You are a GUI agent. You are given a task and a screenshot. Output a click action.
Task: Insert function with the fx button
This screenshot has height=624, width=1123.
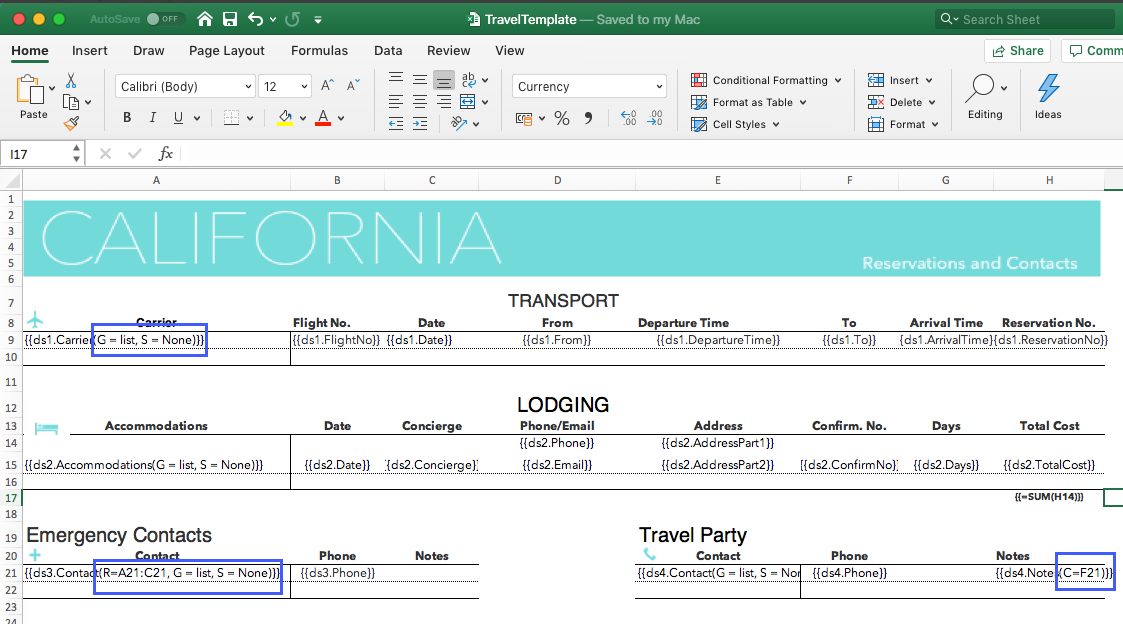165,153
